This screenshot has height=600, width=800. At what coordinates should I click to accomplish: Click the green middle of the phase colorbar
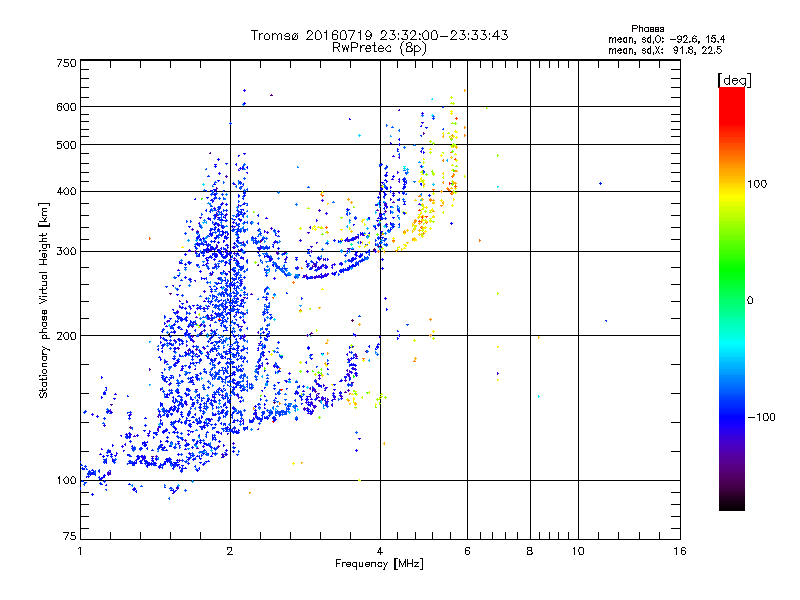point(732,270)
